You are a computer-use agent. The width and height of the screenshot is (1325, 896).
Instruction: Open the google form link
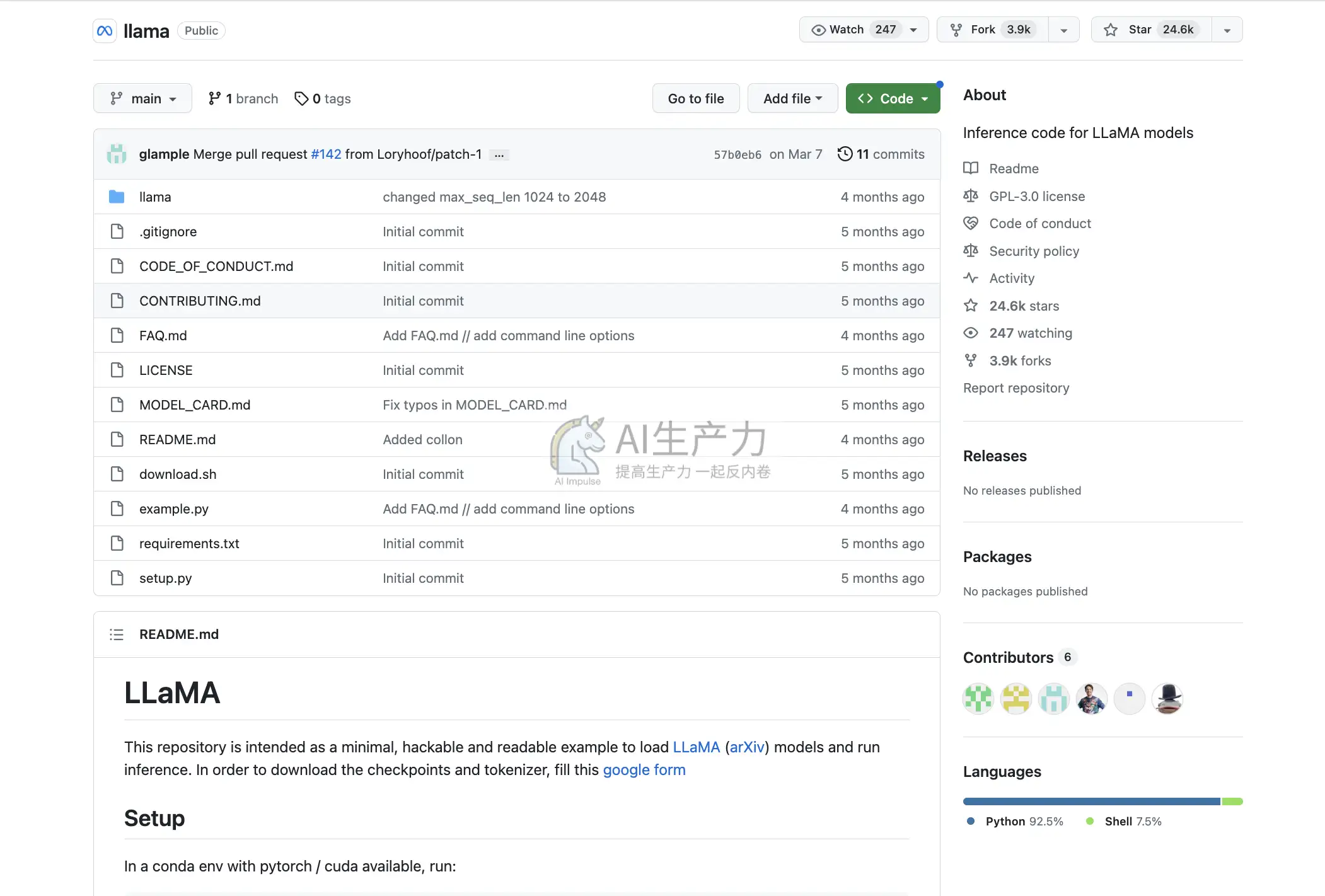pos(644,769)
